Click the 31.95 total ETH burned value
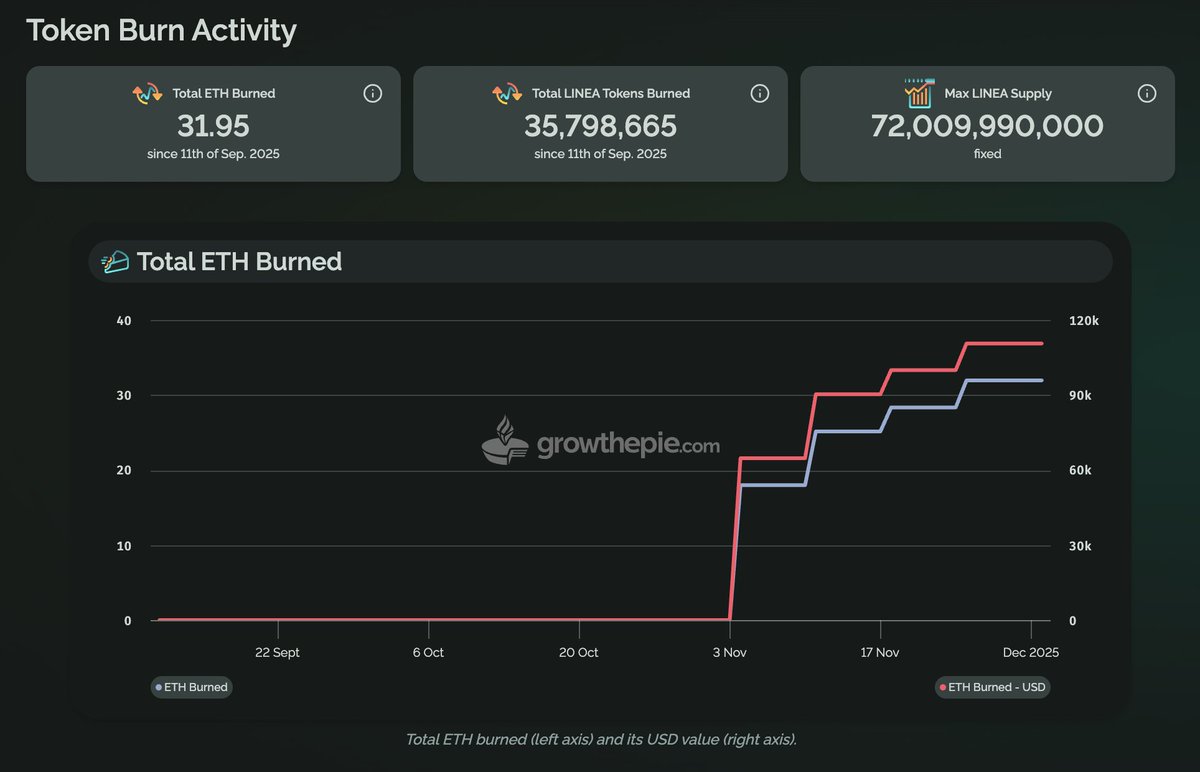Viewport: 1200px width, 772px height. pos(213,126)
